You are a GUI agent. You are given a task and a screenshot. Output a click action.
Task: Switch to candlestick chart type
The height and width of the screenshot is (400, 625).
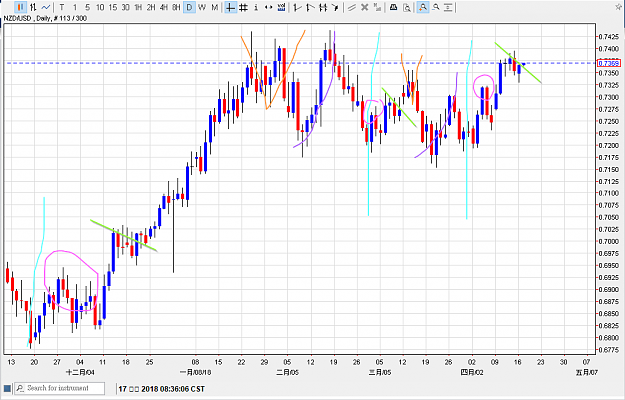[x=20, y=7]
